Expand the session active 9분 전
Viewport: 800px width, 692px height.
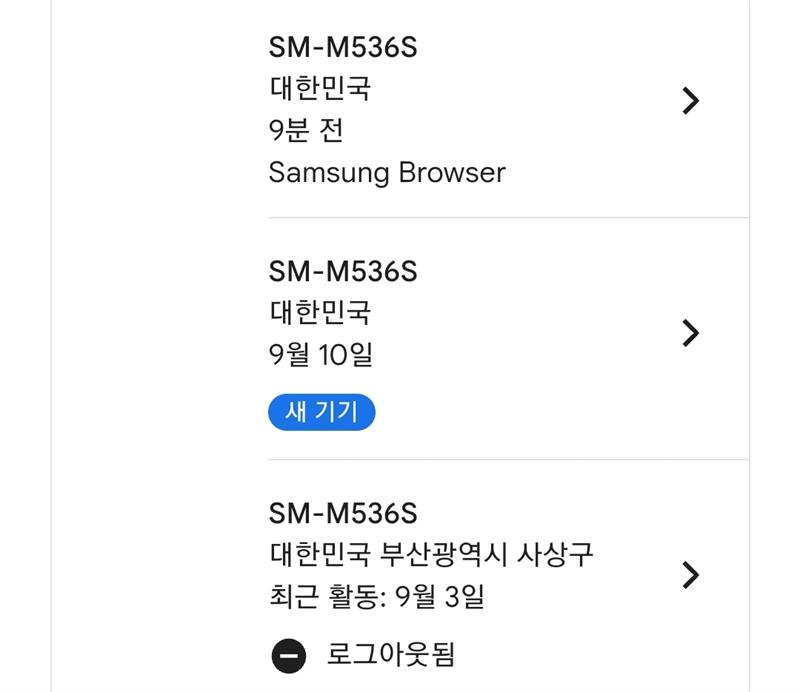point(689,101)
